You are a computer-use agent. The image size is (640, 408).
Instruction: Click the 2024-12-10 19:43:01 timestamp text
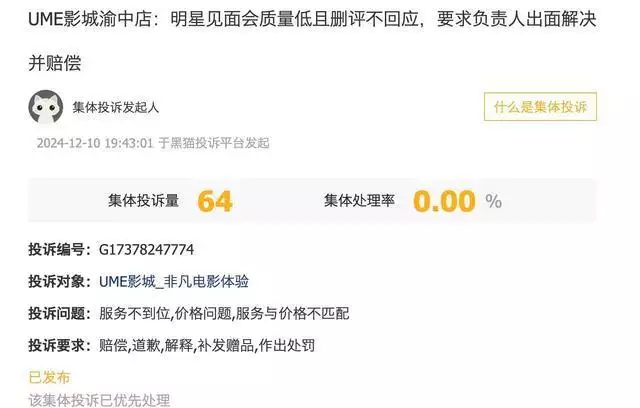pyautogui.click(x=95, y=143)
